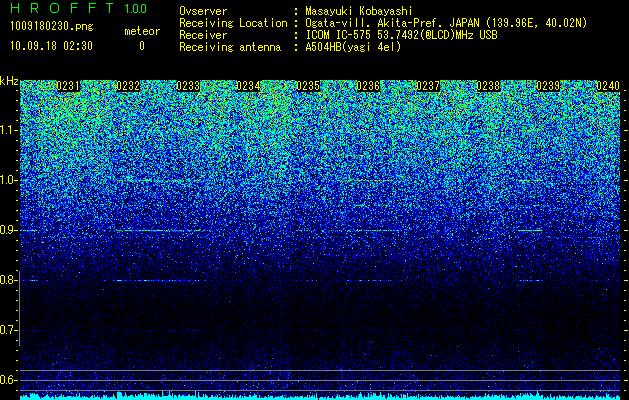The width and height of the screenshot is (629, 400).
Task: Select the 0235 time marker
Action: pyautogui.click(x=308, y=86)
